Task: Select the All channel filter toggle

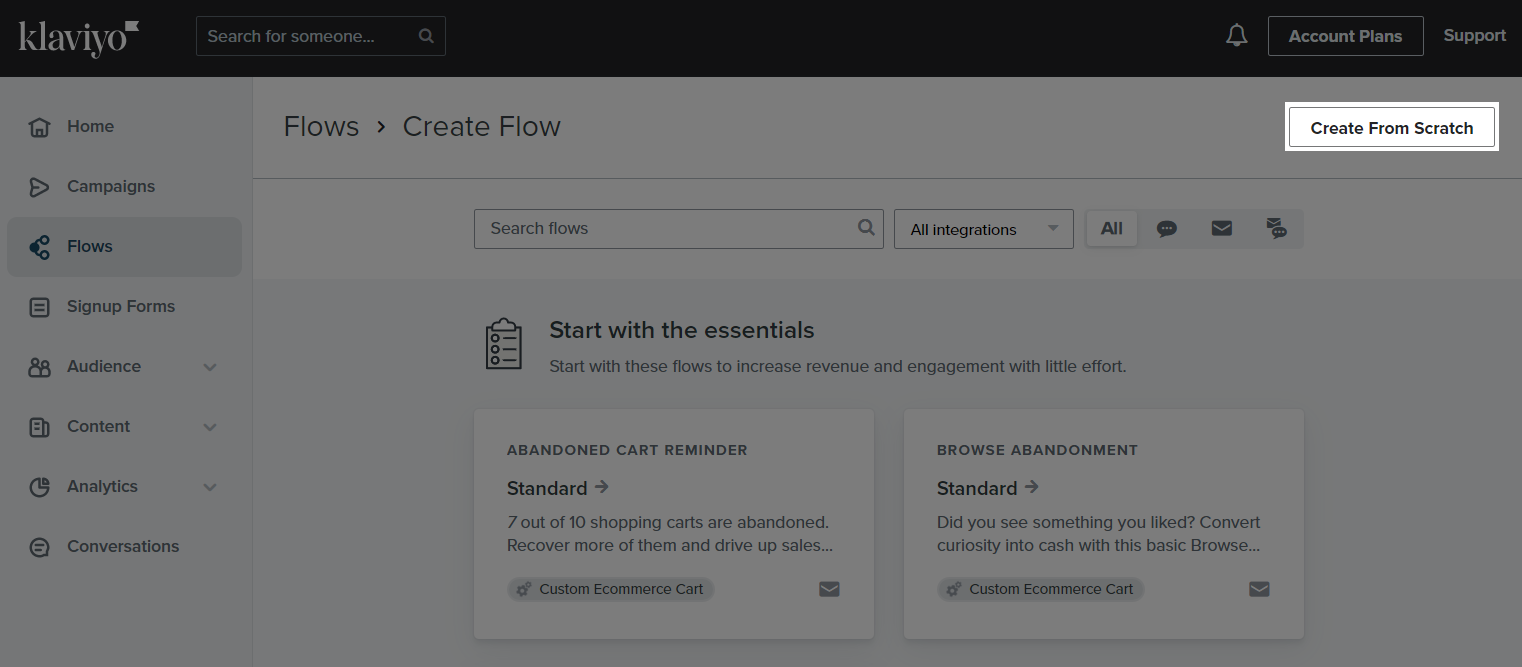Action: coord(1111,229)
